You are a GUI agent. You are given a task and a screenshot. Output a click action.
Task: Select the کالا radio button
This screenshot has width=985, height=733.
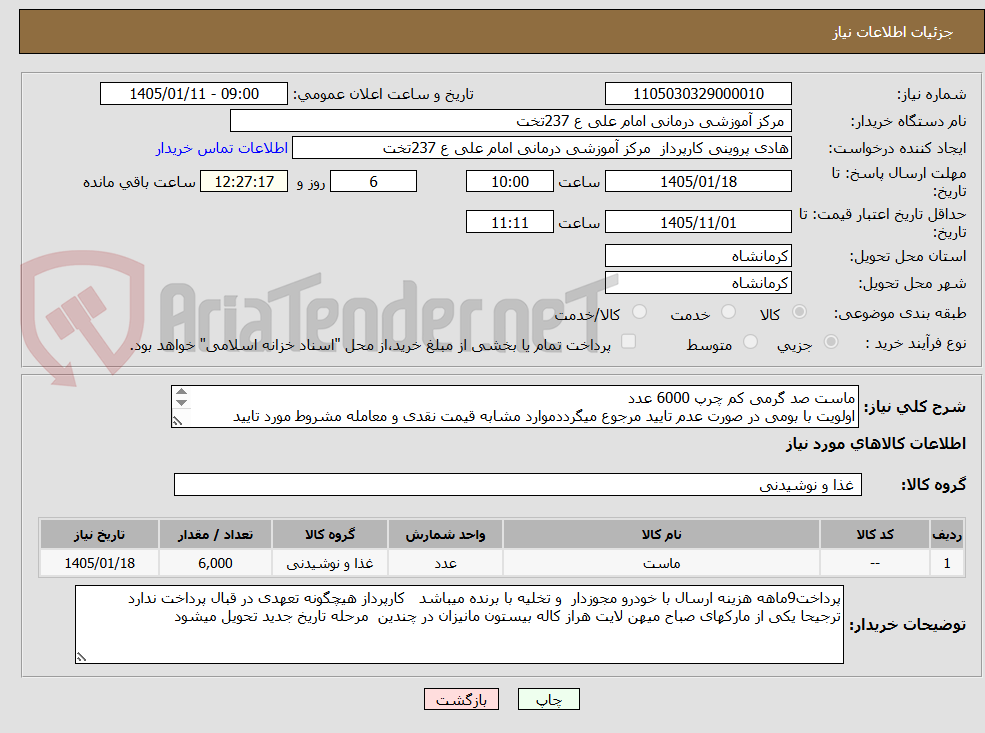click(x=799, y=312)
